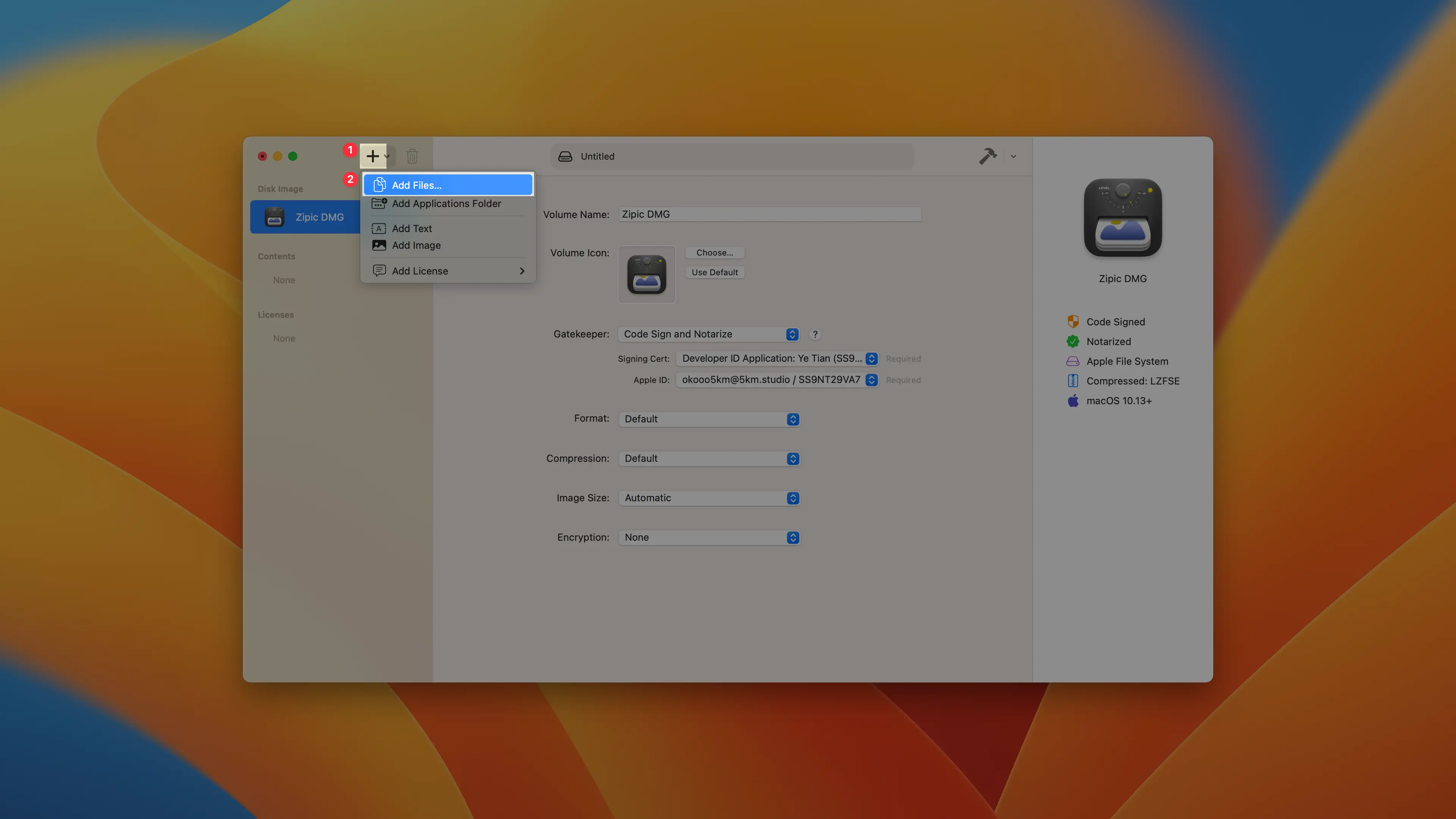This screenshot has height=819, width=1456.
Task: Click None under Contents
Action: point(284,280)
